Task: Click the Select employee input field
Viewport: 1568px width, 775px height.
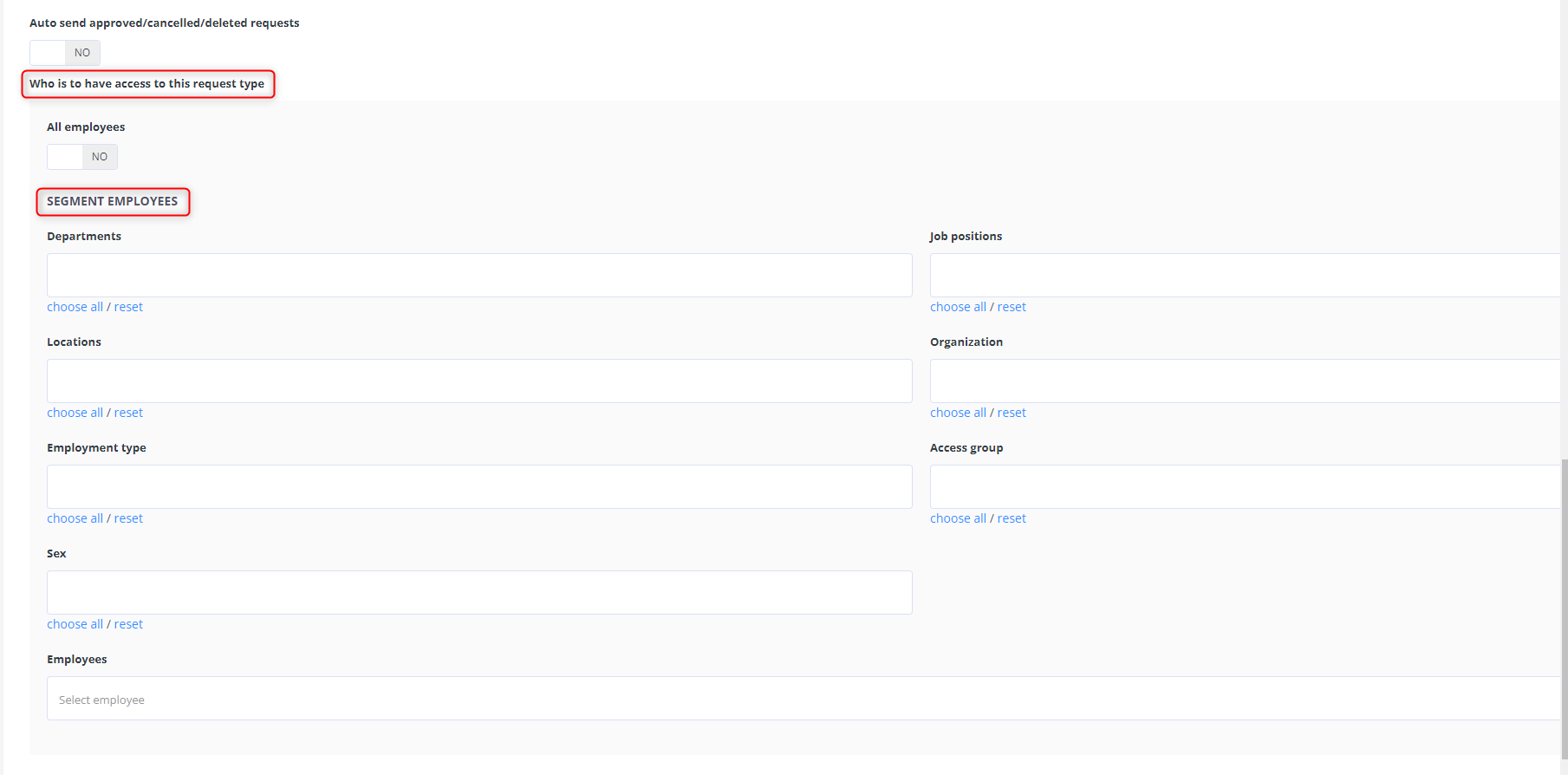Action: pos(804,698)
